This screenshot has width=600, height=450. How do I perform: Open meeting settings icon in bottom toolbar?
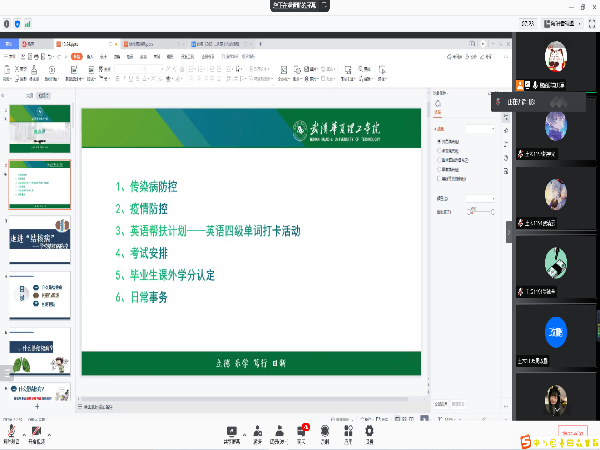pyautogui.click(x=370, y=430)
